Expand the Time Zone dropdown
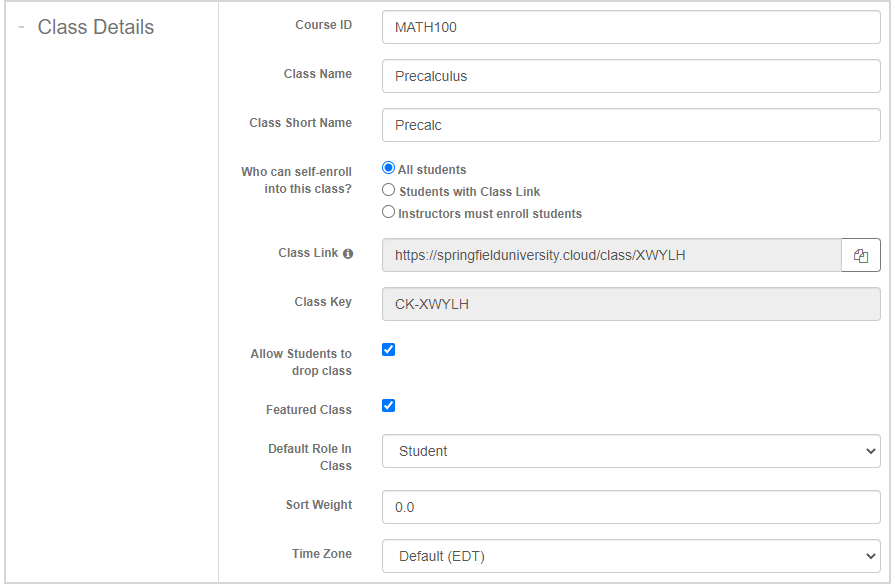 630,556
